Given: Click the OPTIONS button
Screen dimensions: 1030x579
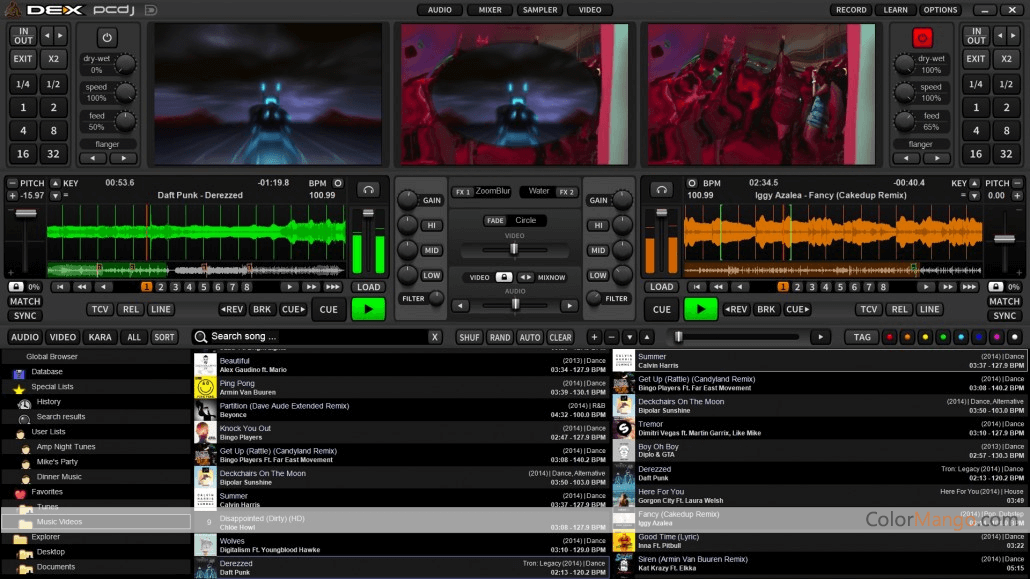Looking at the screenshot, I should [940, 10].
